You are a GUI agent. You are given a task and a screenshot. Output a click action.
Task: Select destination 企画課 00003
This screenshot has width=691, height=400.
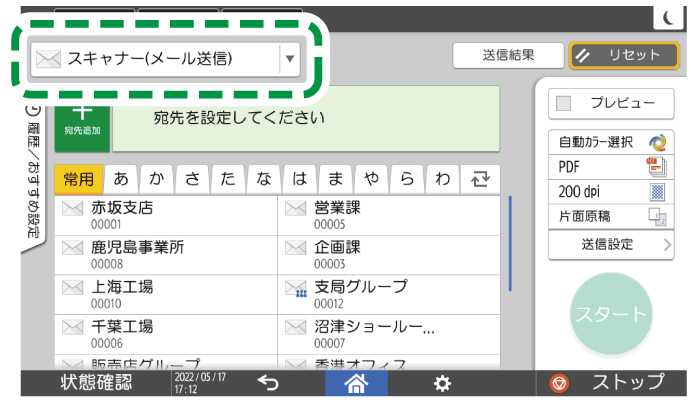pyautogui.click(x=389, y=255)
